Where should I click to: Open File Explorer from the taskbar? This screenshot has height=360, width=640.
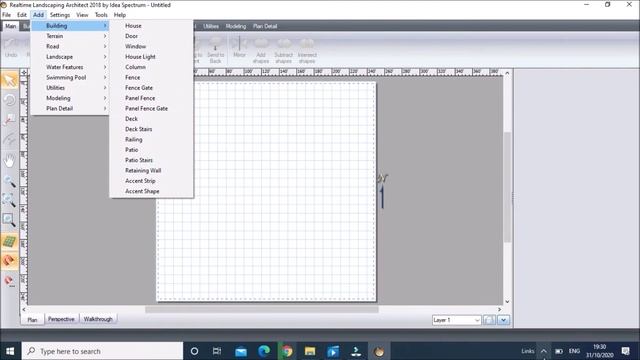(310, 351)
